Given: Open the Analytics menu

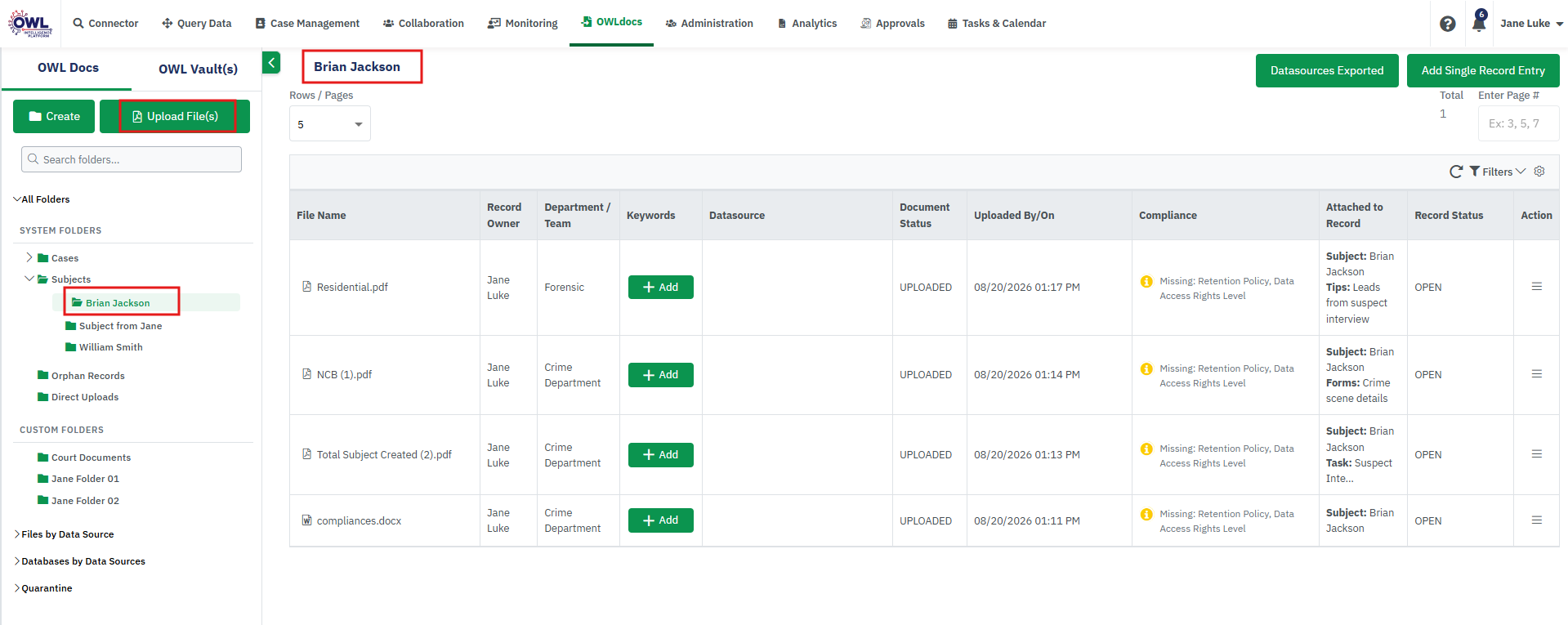Looking at the screenshot, I should coord(806,24).
